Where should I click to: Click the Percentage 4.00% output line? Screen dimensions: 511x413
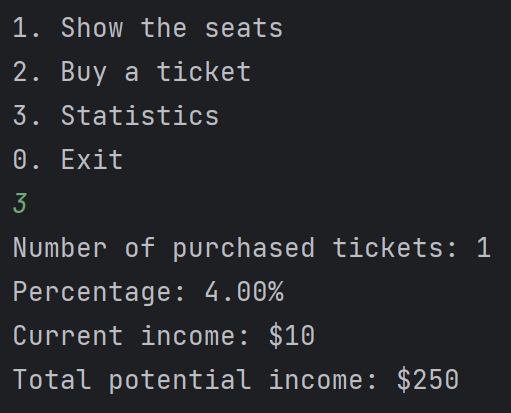click(x=148, y=292)
